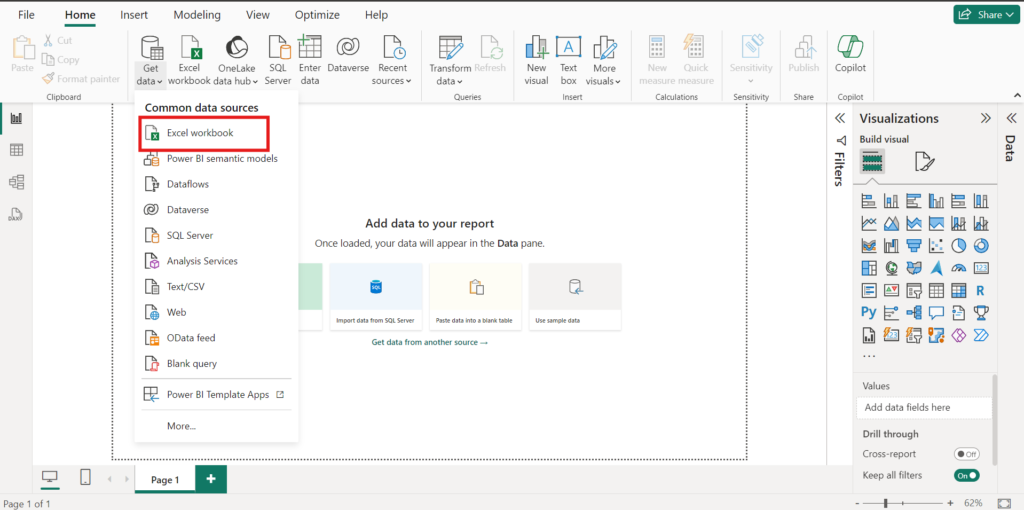Choose OData feed source
Image resolution: width=1024 pixels, height=510 pixels.
point(216,338)
